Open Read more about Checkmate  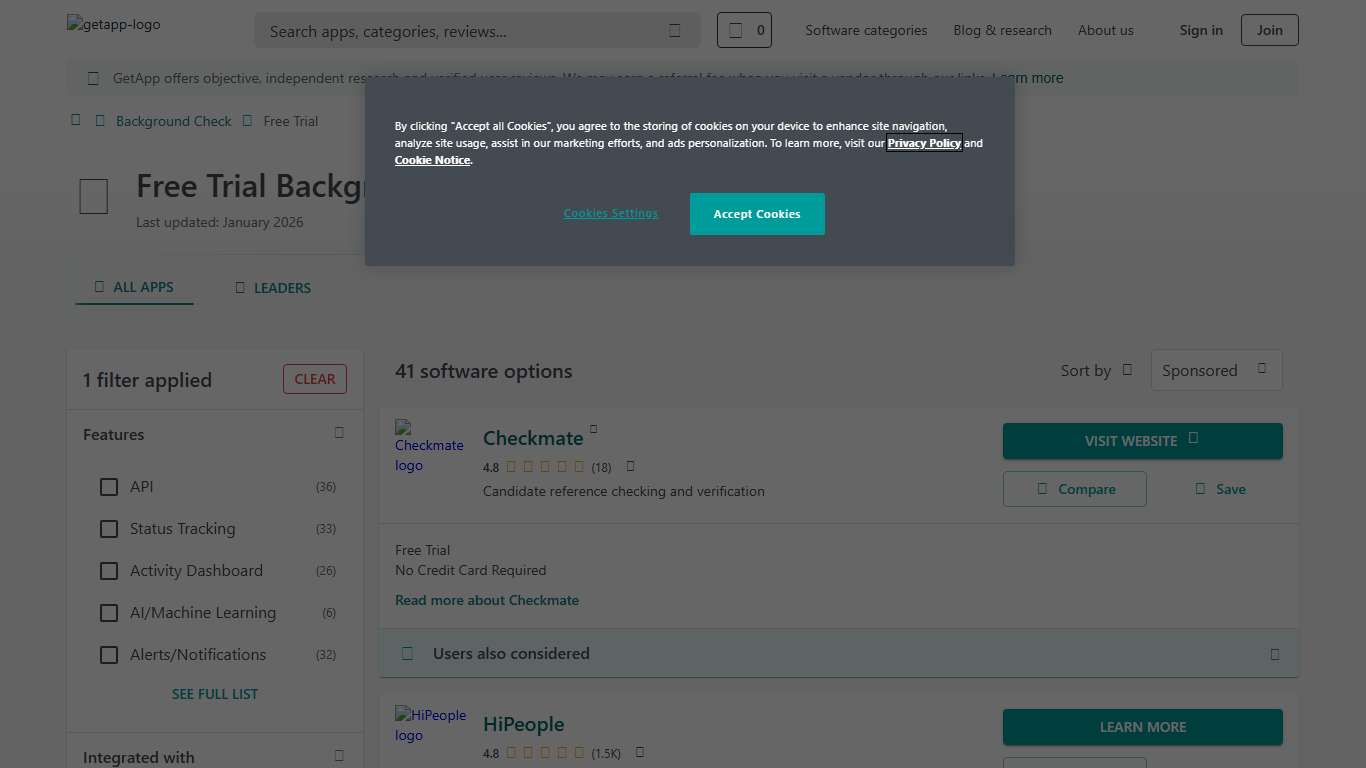coord(487,600)
